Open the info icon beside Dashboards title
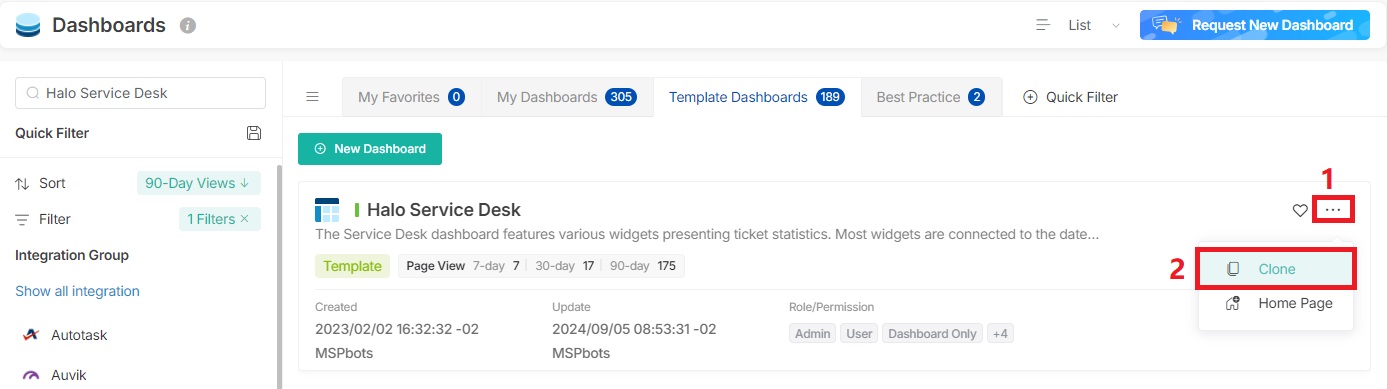1387x389 pixels. (188, 26)
